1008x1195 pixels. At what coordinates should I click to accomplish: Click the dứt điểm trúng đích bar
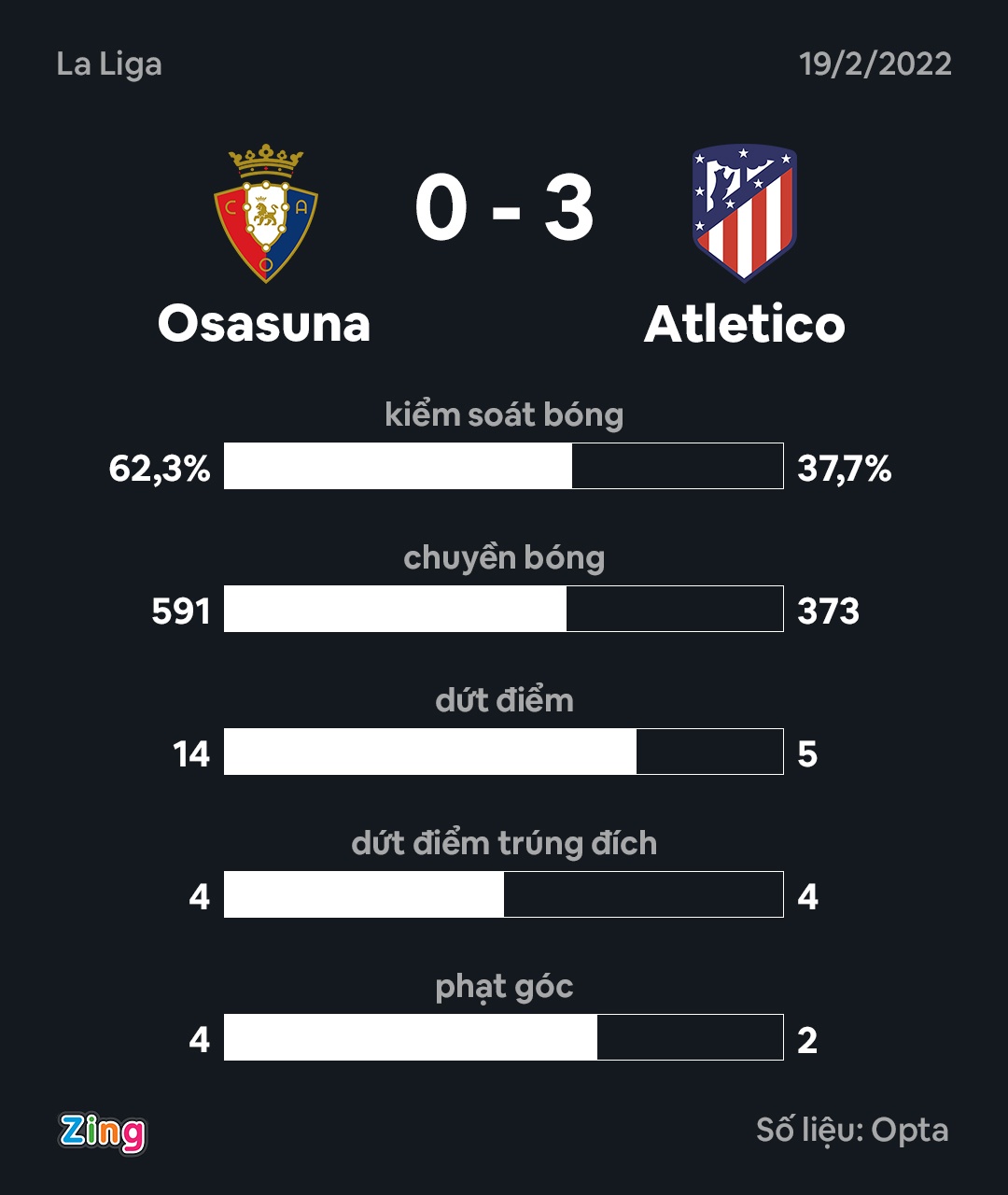504,894
